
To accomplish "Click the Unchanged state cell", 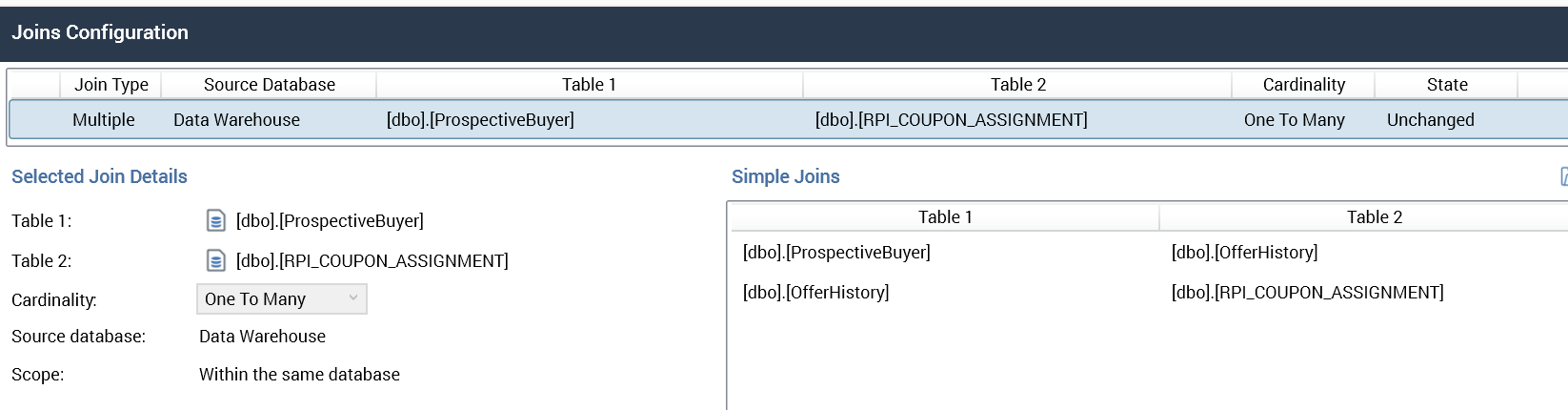I will (x=1430, y=120).
